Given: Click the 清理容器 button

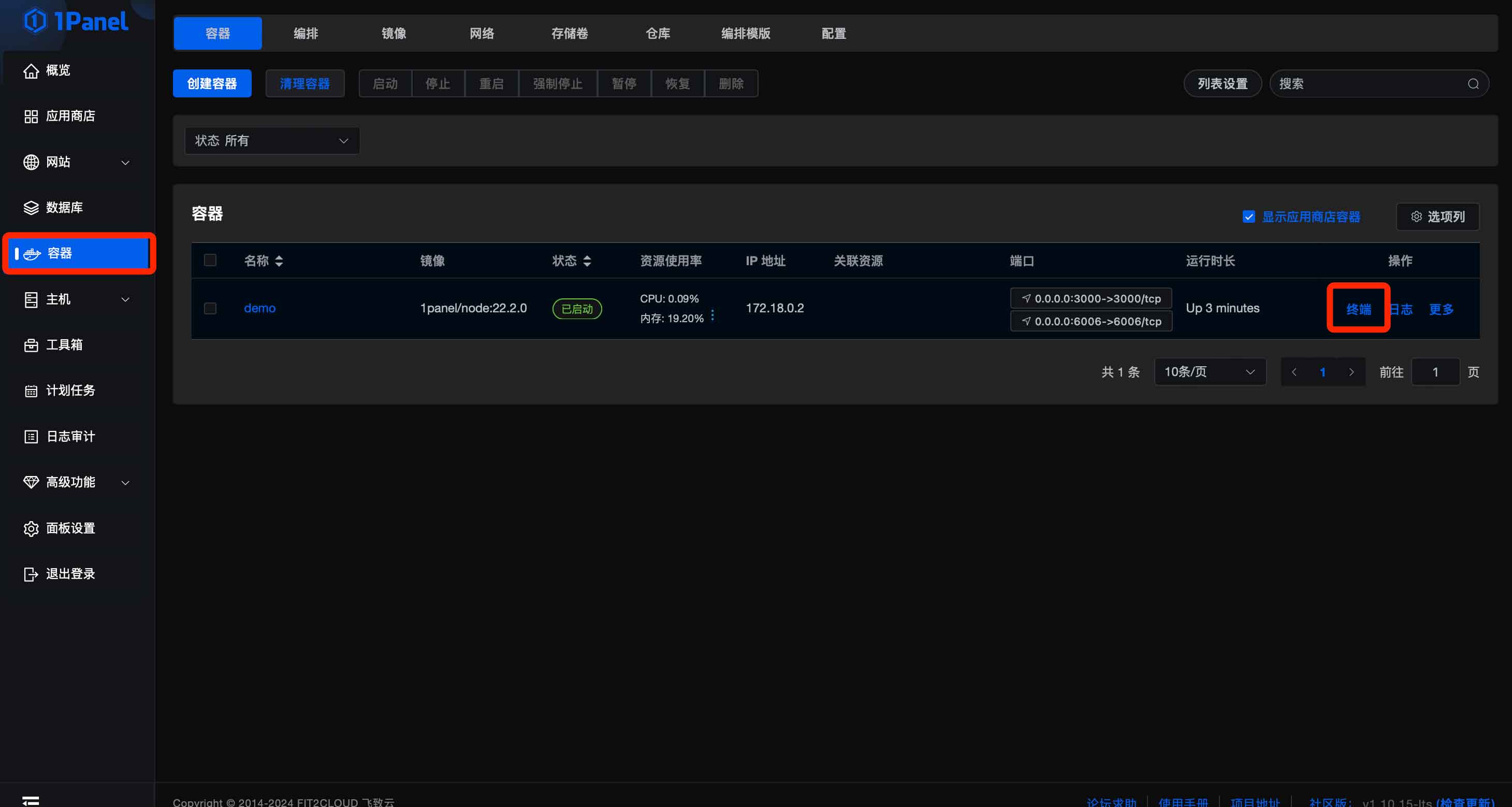Looking at the screenshot, I should (x=304, y=83).
